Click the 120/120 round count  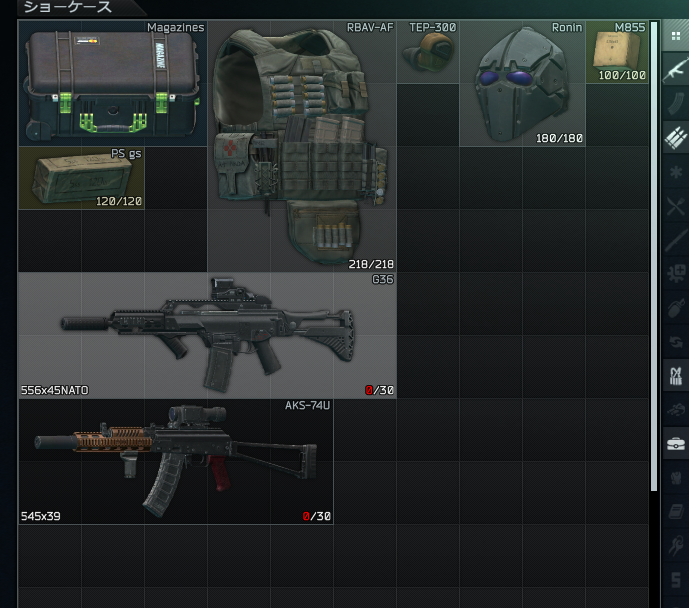[119, 201]
